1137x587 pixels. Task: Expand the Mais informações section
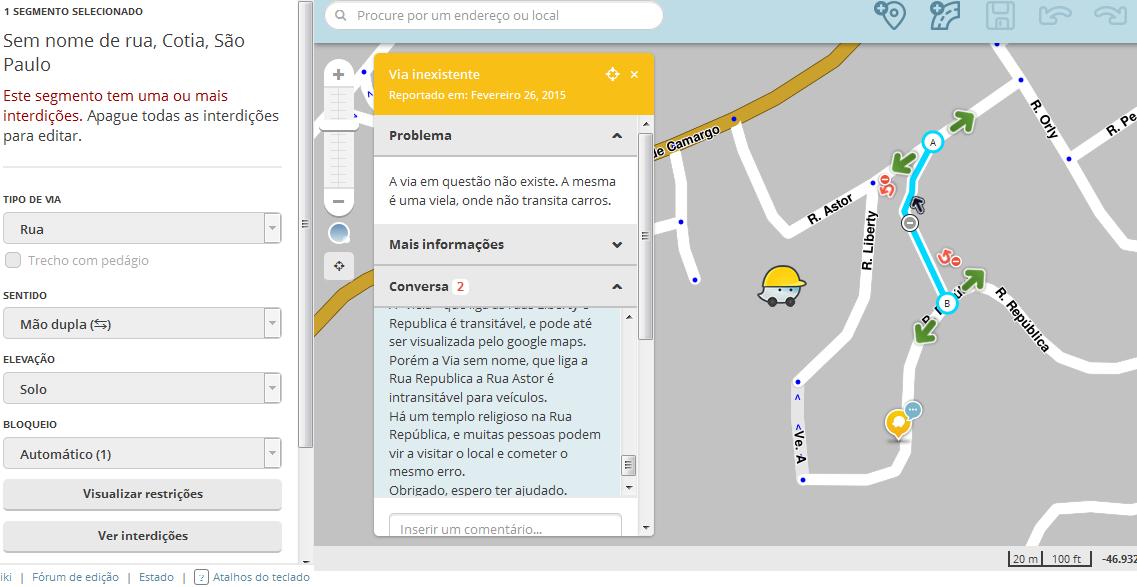505,244
